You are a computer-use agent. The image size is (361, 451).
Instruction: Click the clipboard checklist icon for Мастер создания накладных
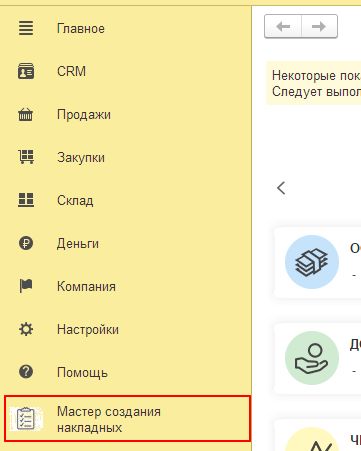26,419
